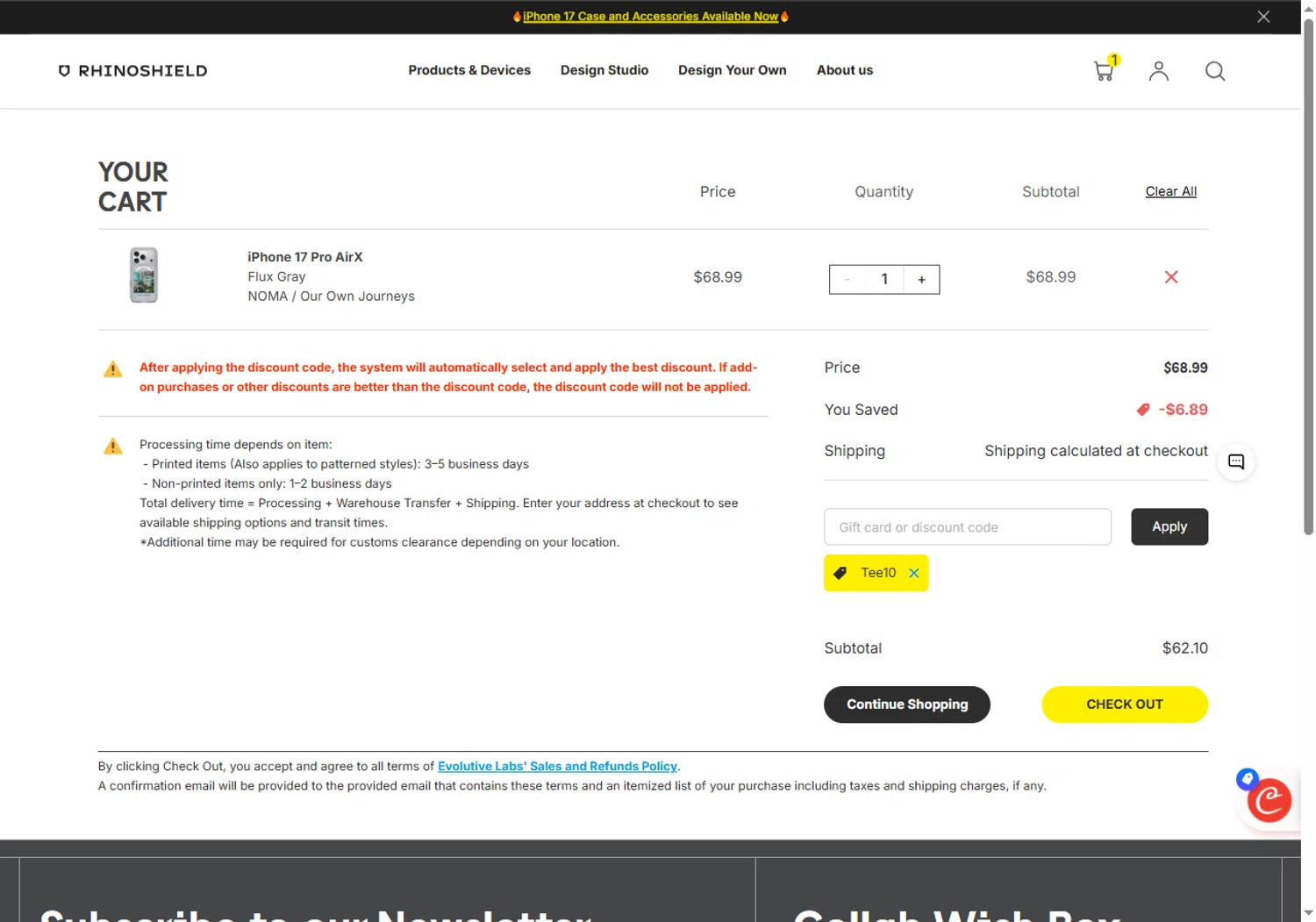Viewport: 1316px width, 922px height.
Task: Click the iPhone 17 Case announcement link
Action: tap(650, 17)
